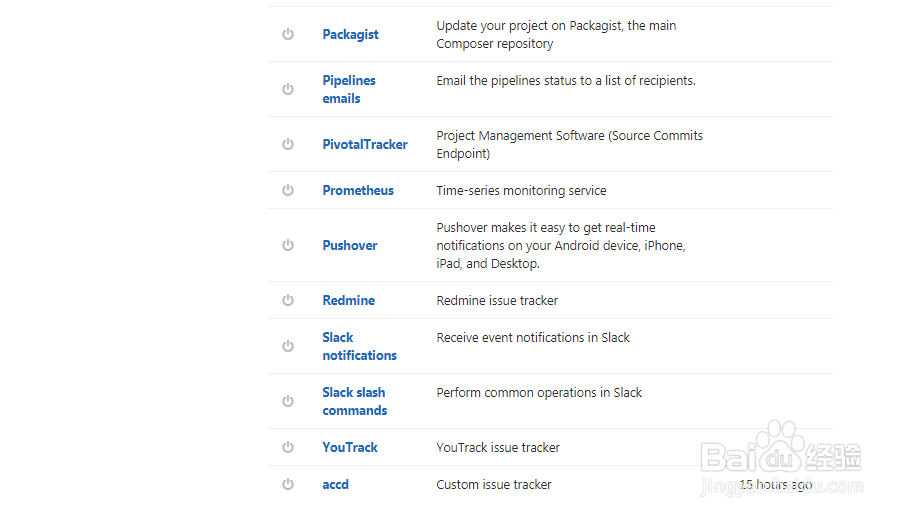Click the Redmine power status icon
Image resolution: width=913 pixels, height=517 pixels.
(288, 300)
